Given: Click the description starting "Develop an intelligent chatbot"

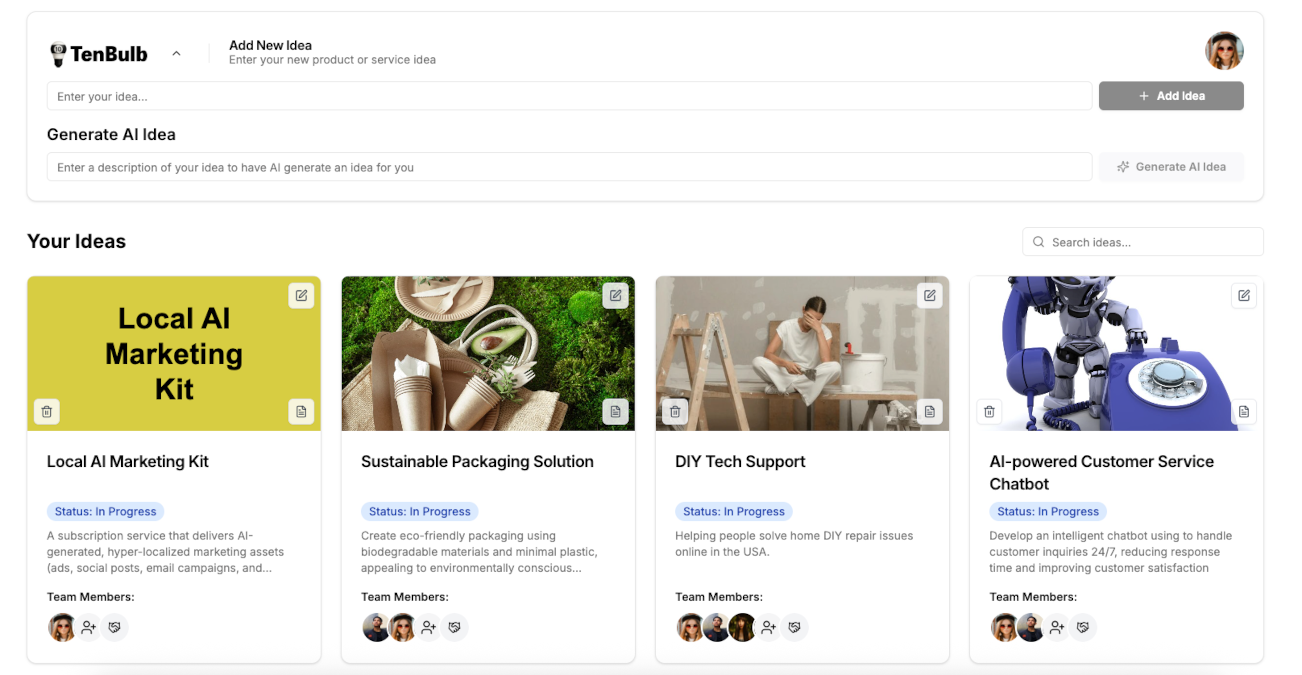Looking at the screenshot, I should [1111, 552].
